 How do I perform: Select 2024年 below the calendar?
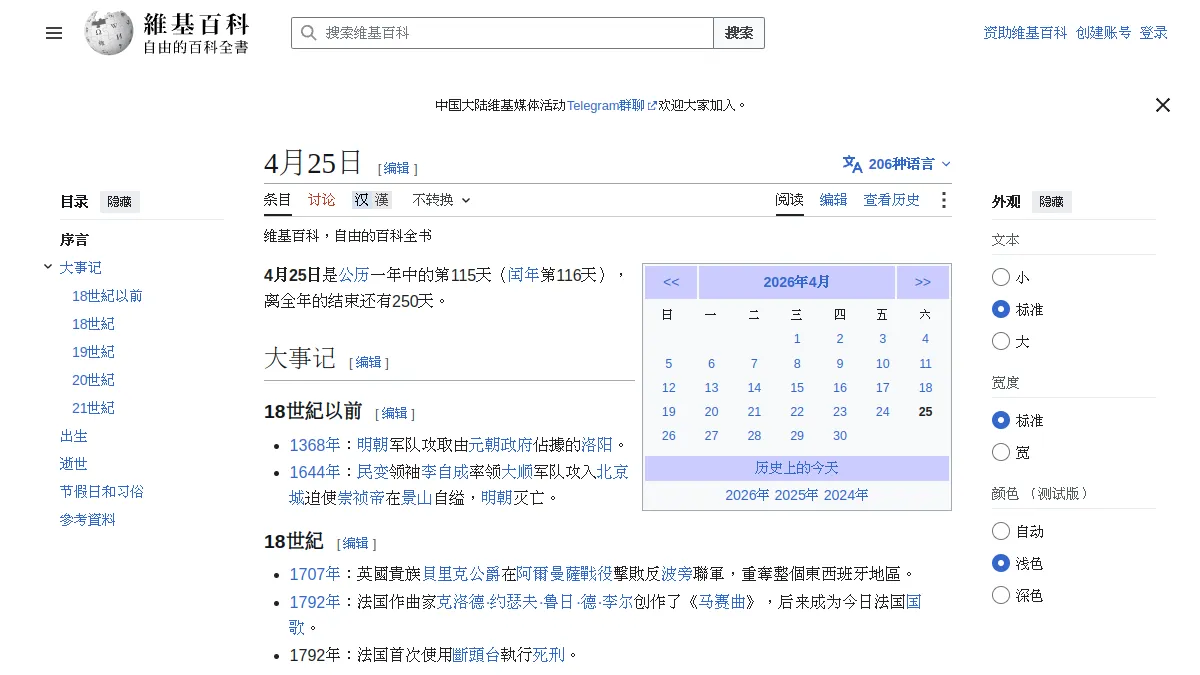click(x=846, y=495)
